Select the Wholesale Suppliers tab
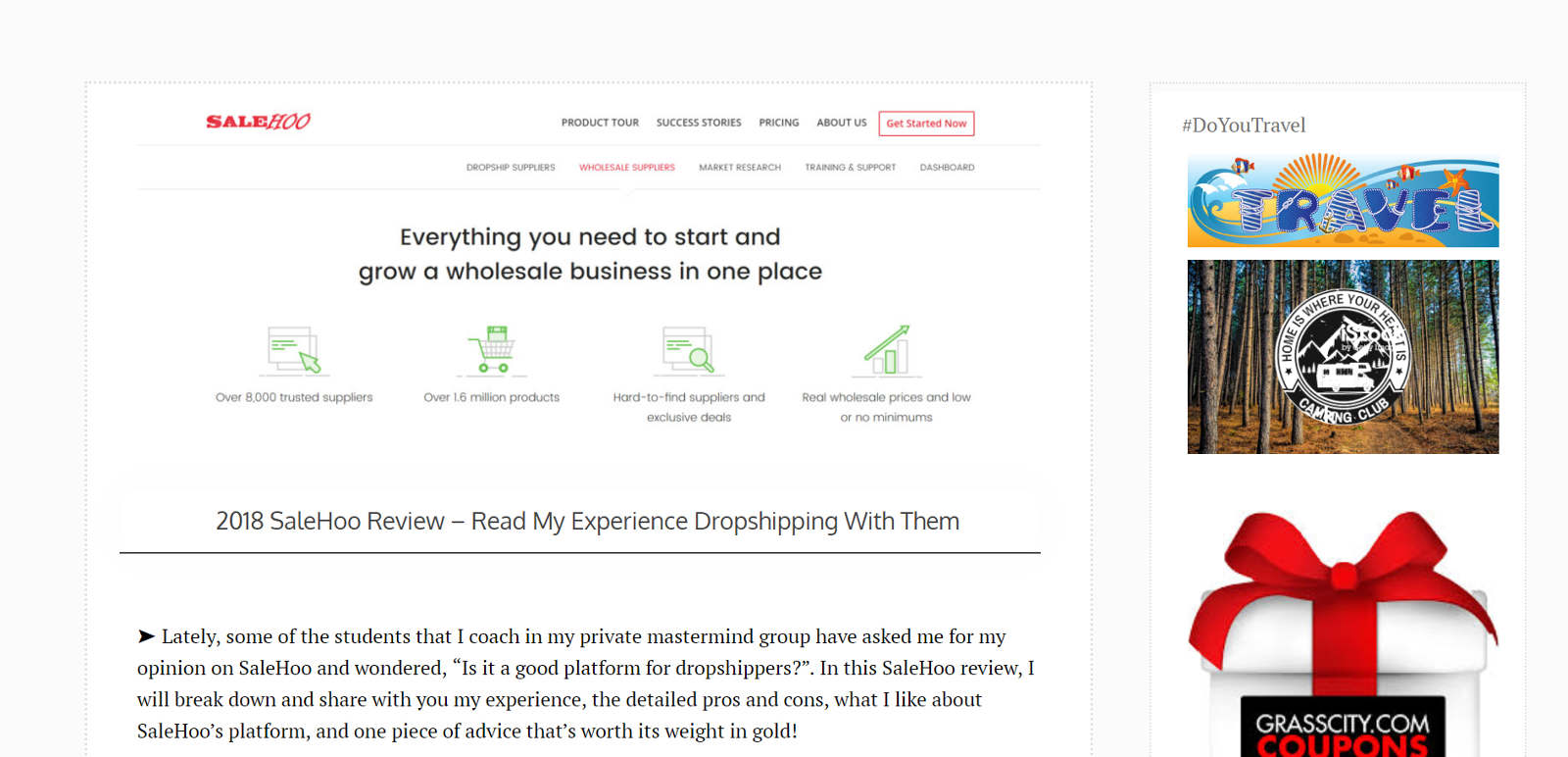 tap(627, 168)
